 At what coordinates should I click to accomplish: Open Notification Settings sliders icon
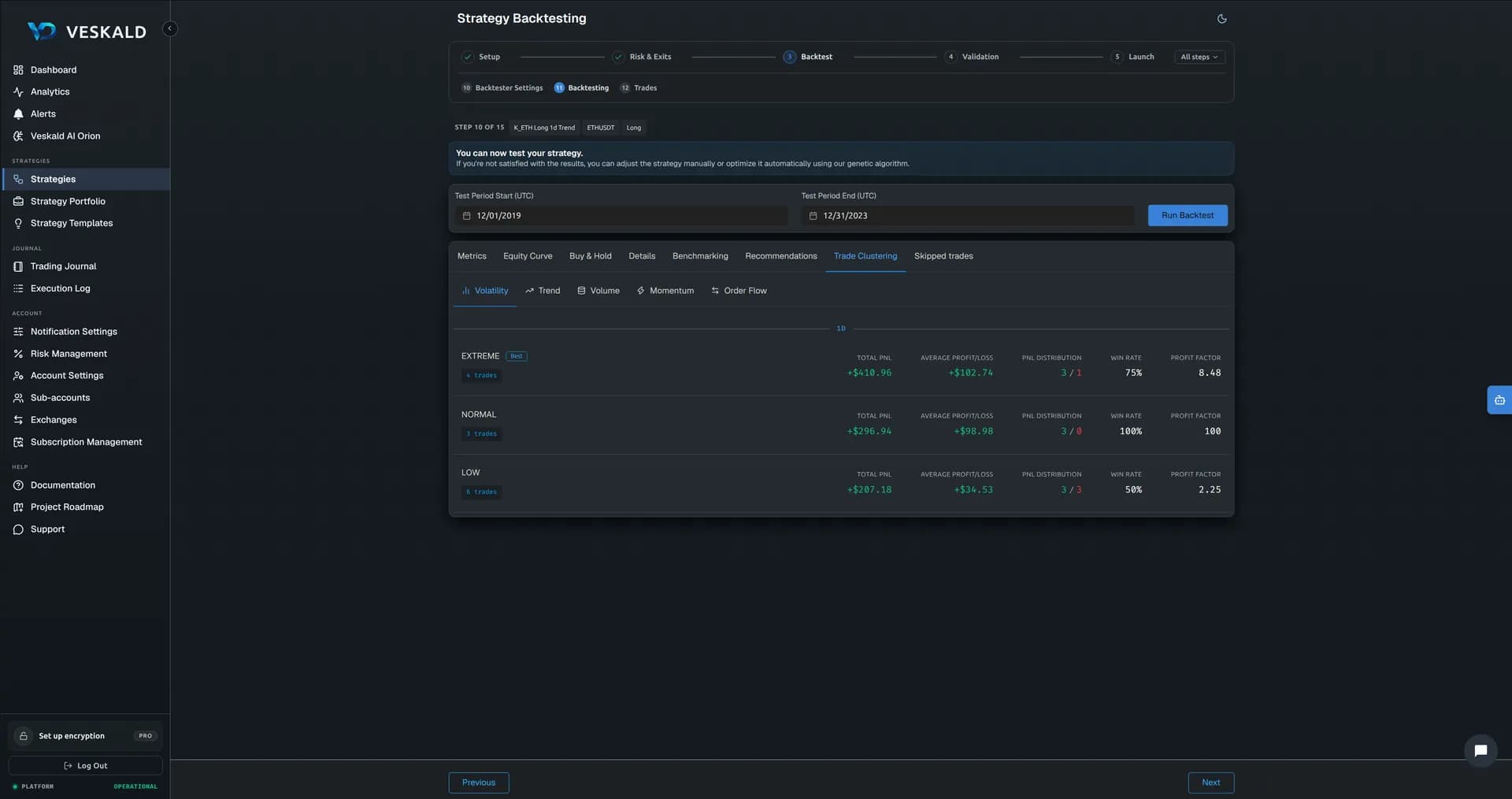[x=18, y=332]
